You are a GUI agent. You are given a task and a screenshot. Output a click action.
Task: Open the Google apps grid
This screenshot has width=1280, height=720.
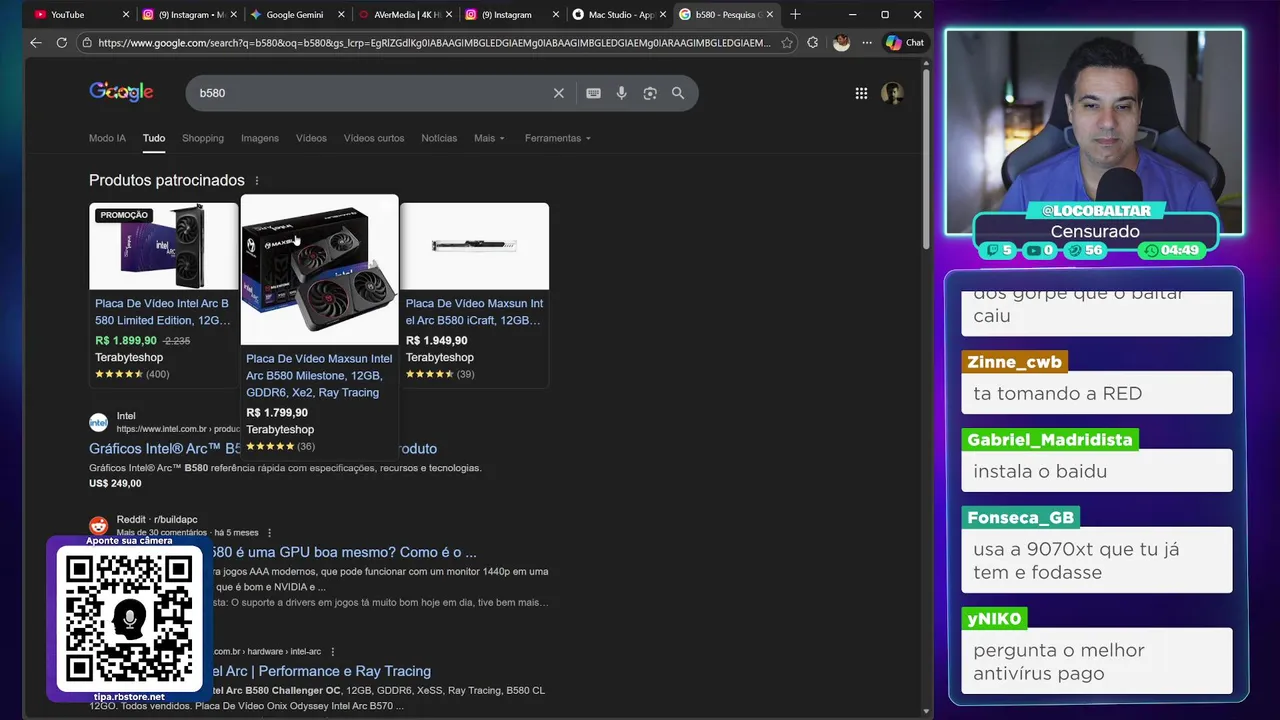861,93
